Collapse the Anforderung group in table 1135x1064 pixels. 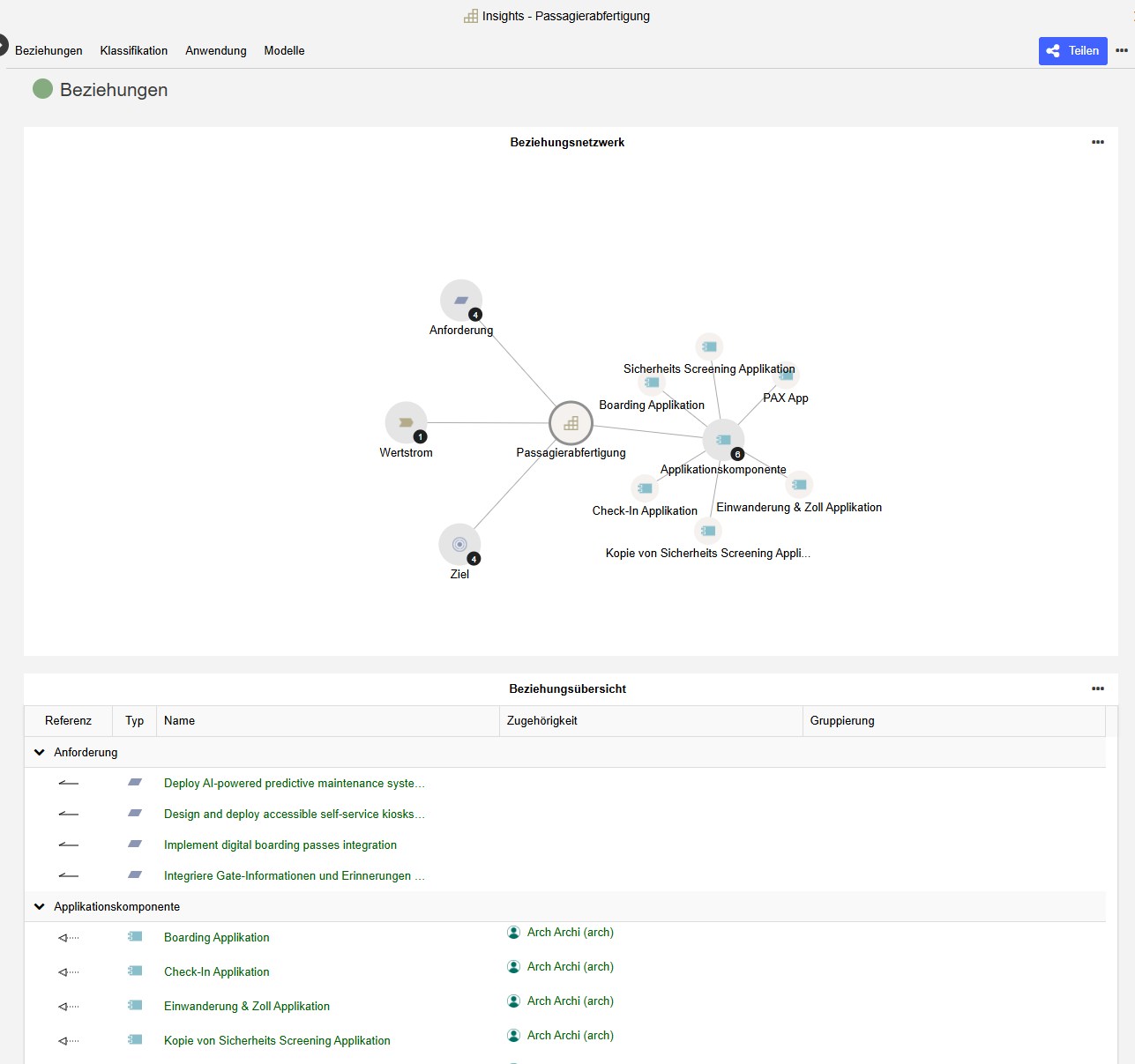40,753
